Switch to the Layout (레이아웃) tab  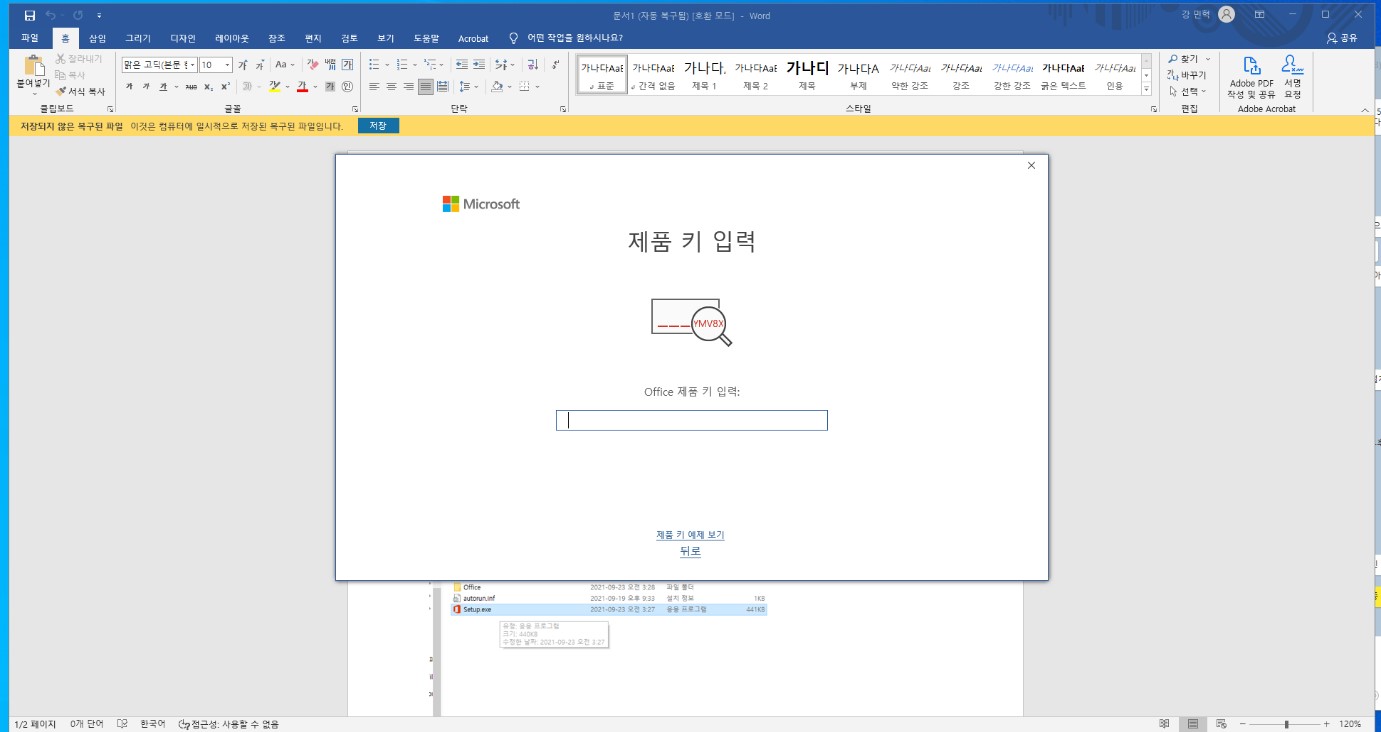(x=232, y=38)
